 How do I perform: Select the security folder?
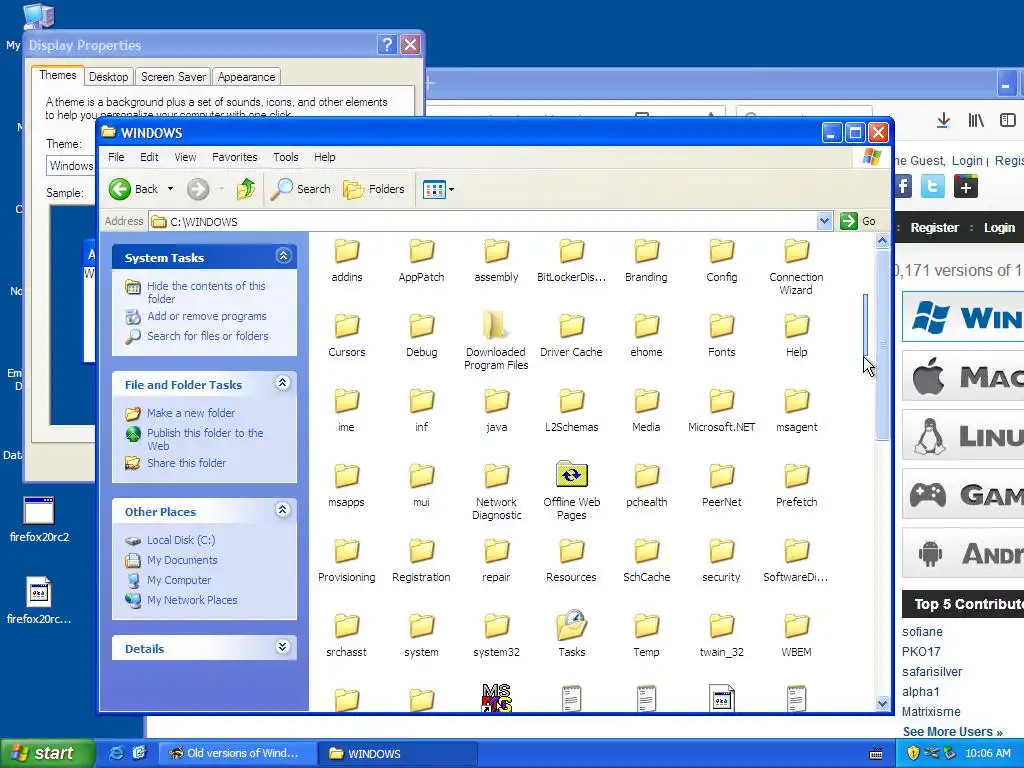point(722,560)
